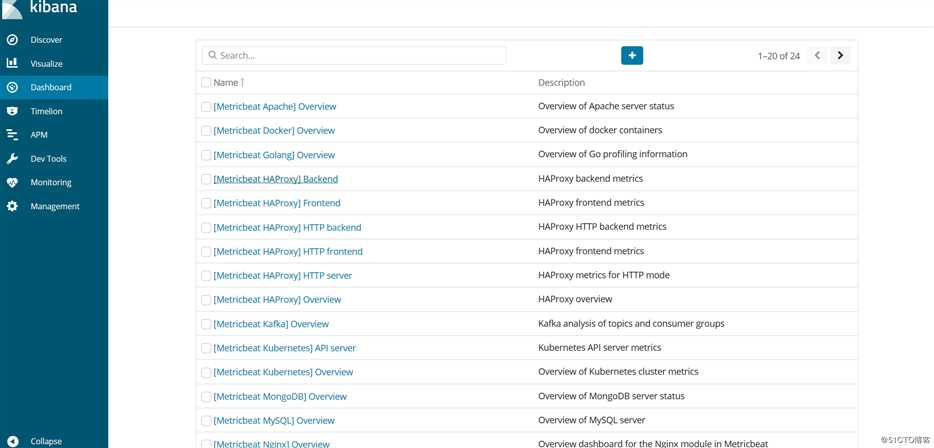
Task: Sort by Name column header
Action: 229,82
